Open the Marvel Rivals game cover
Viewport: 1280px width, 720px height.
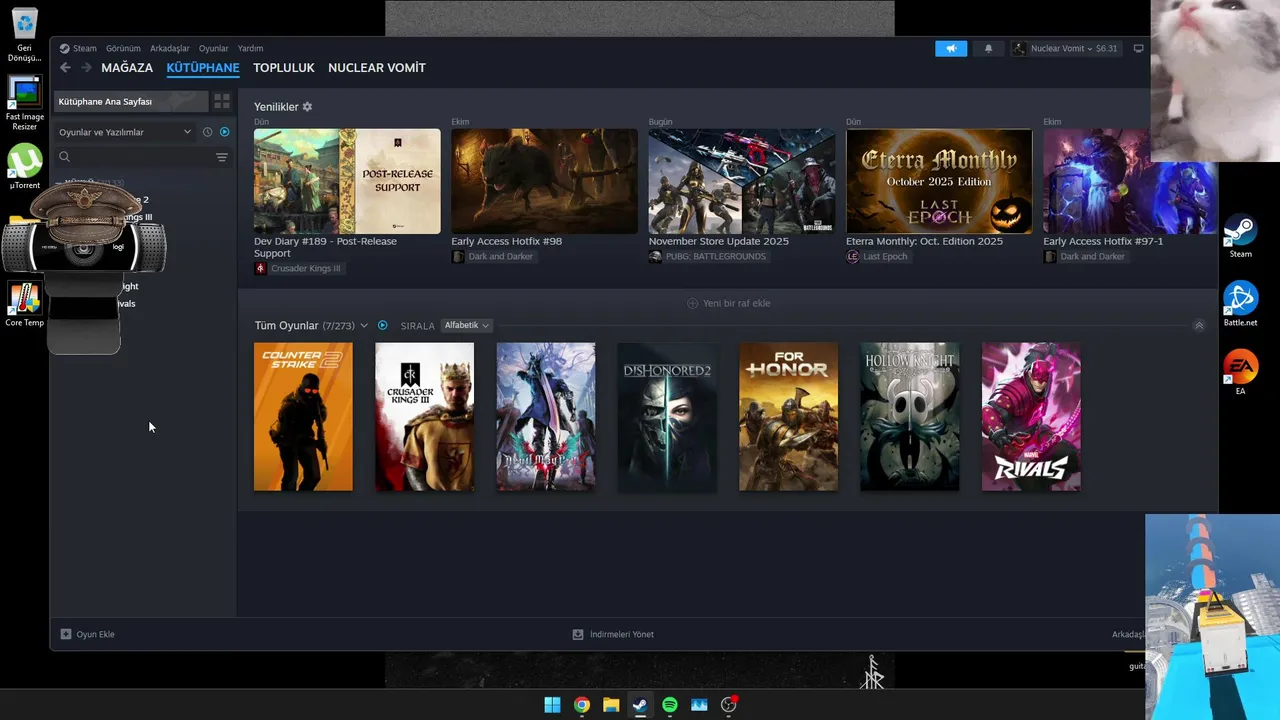(1031, 417)
